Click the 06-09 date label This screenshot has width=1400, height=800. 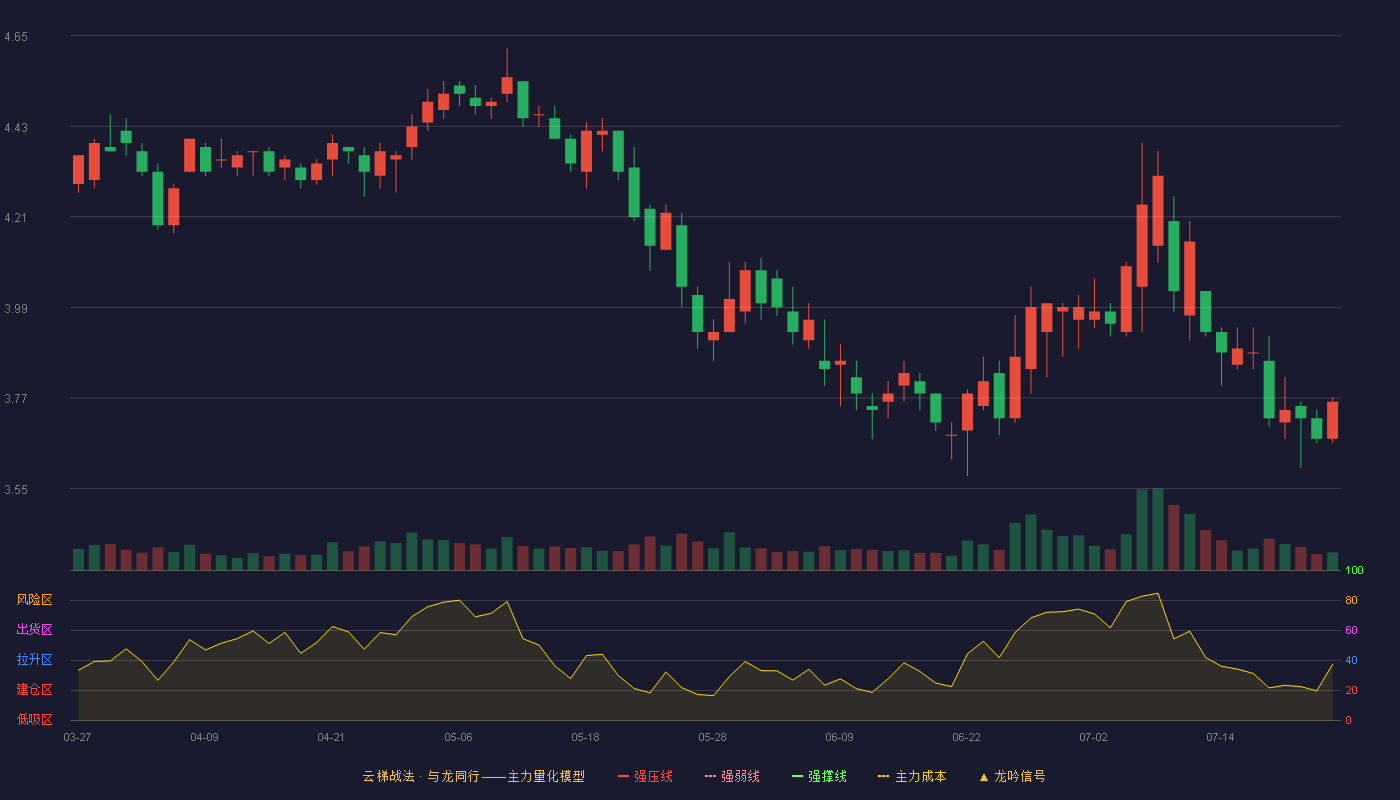pyautogui.click(x=839, y=737)
